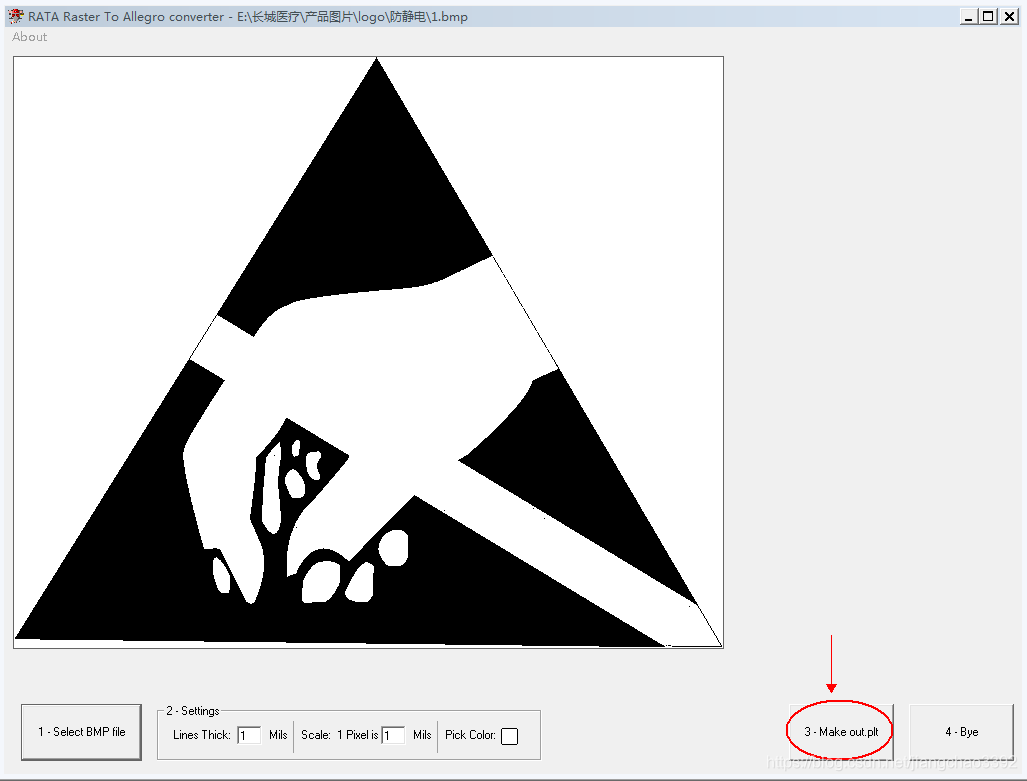Click the 4 - Bye button
Screen dimensions: 1027x781
tap(961, 732)
